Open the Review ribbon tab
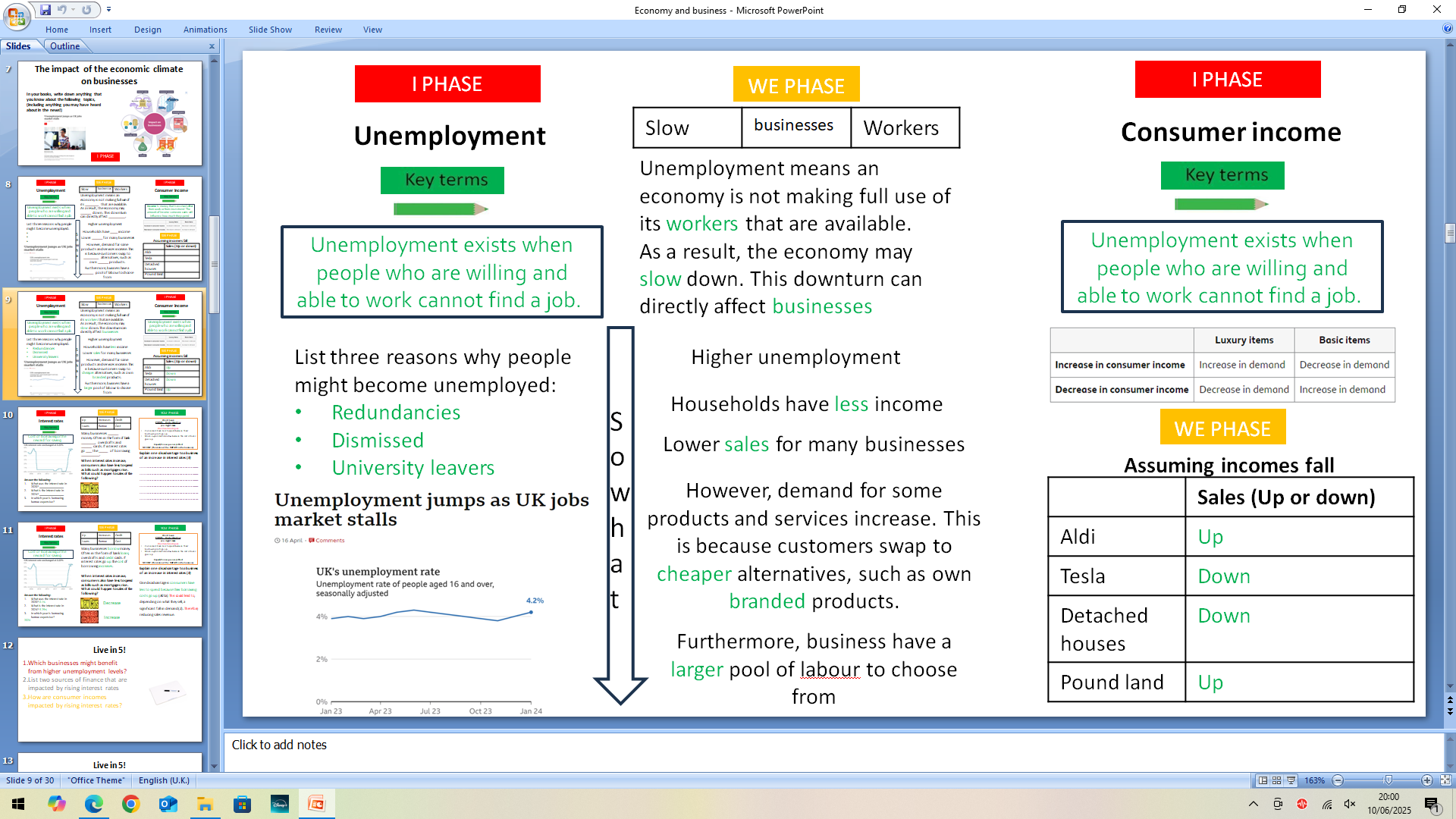 coord(328,30)
